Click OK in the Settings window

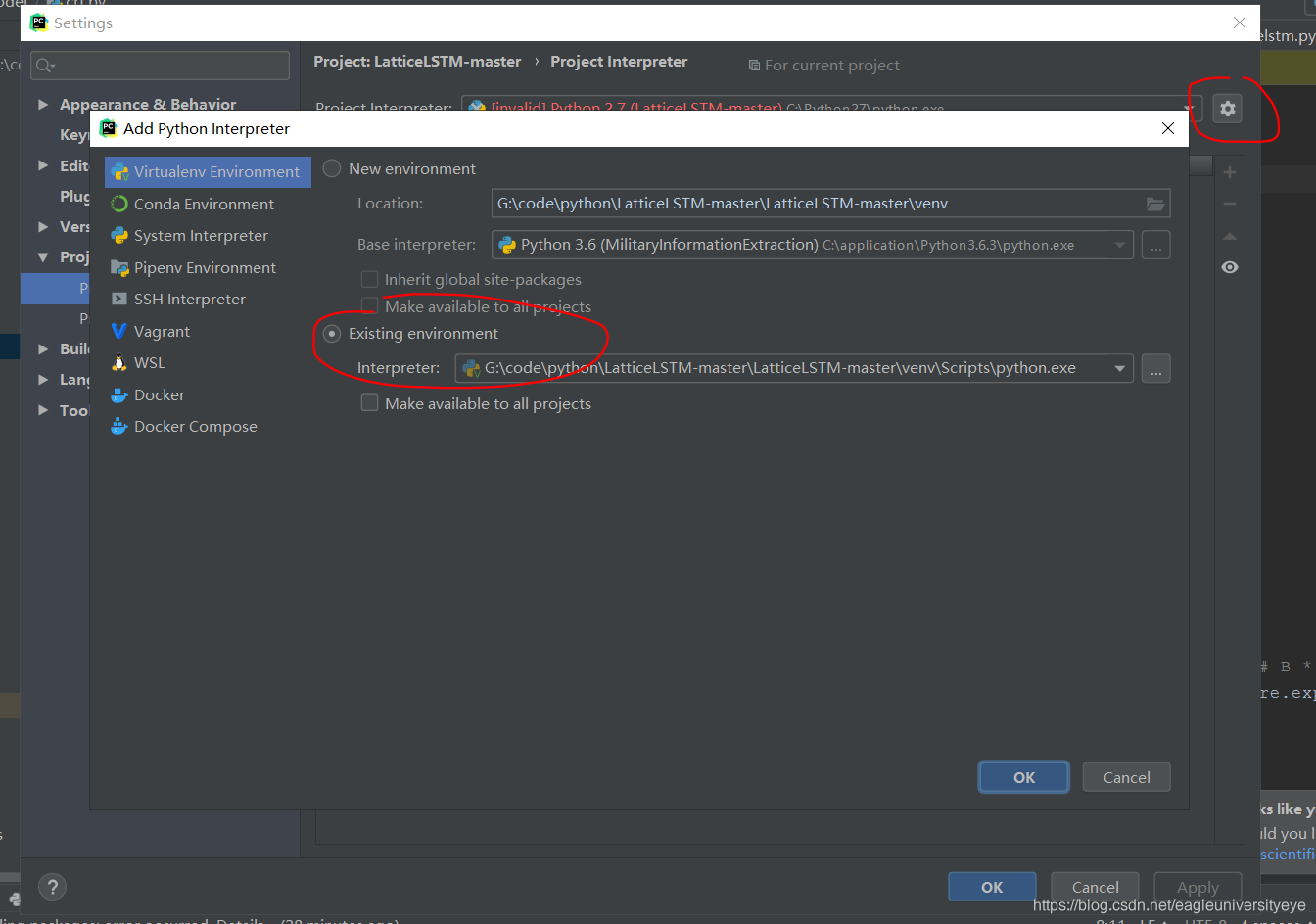pyautogui.click(x=992, y=887)
